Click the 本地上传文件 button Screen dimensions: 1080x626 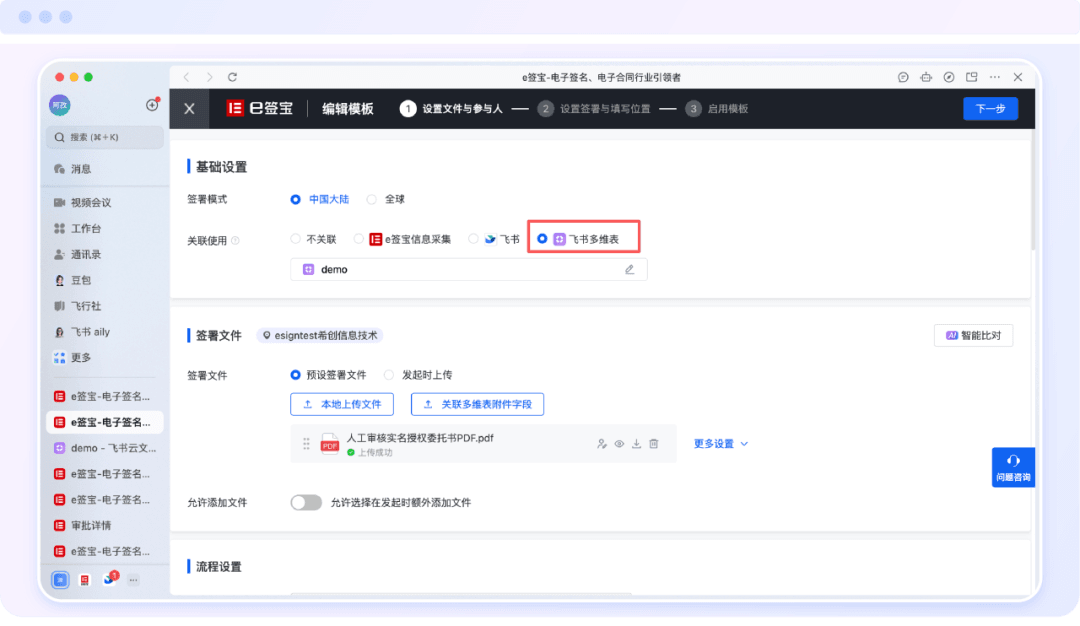pos(342,404)
